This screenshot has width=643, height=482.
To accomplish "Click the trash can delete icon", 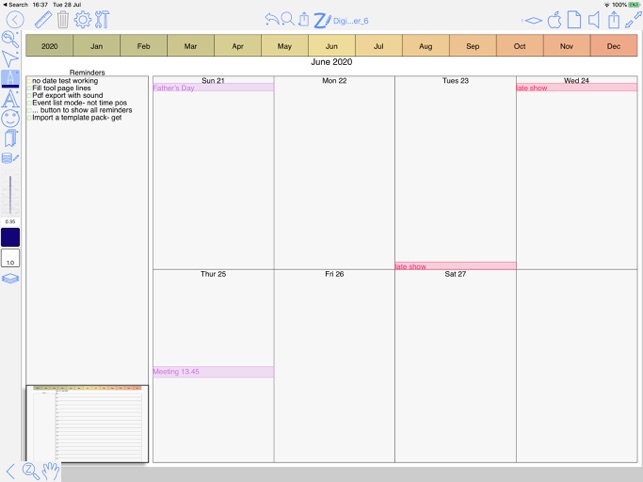I will [63, 19].
